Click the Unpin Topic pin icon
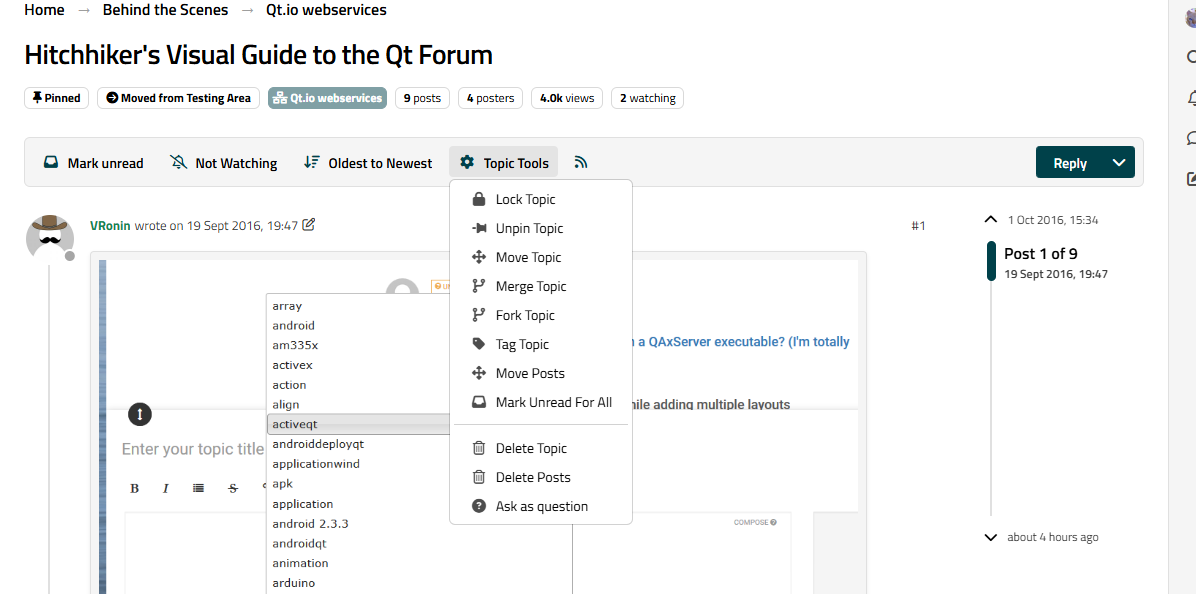The image size is (1196, 594). tap(479, 228)
